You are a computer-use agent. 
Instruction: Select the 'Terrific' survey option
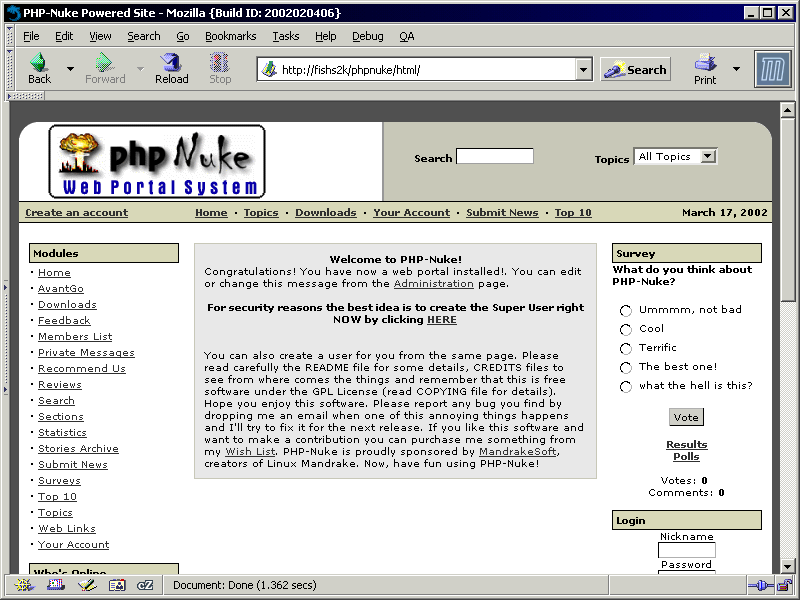626,348
